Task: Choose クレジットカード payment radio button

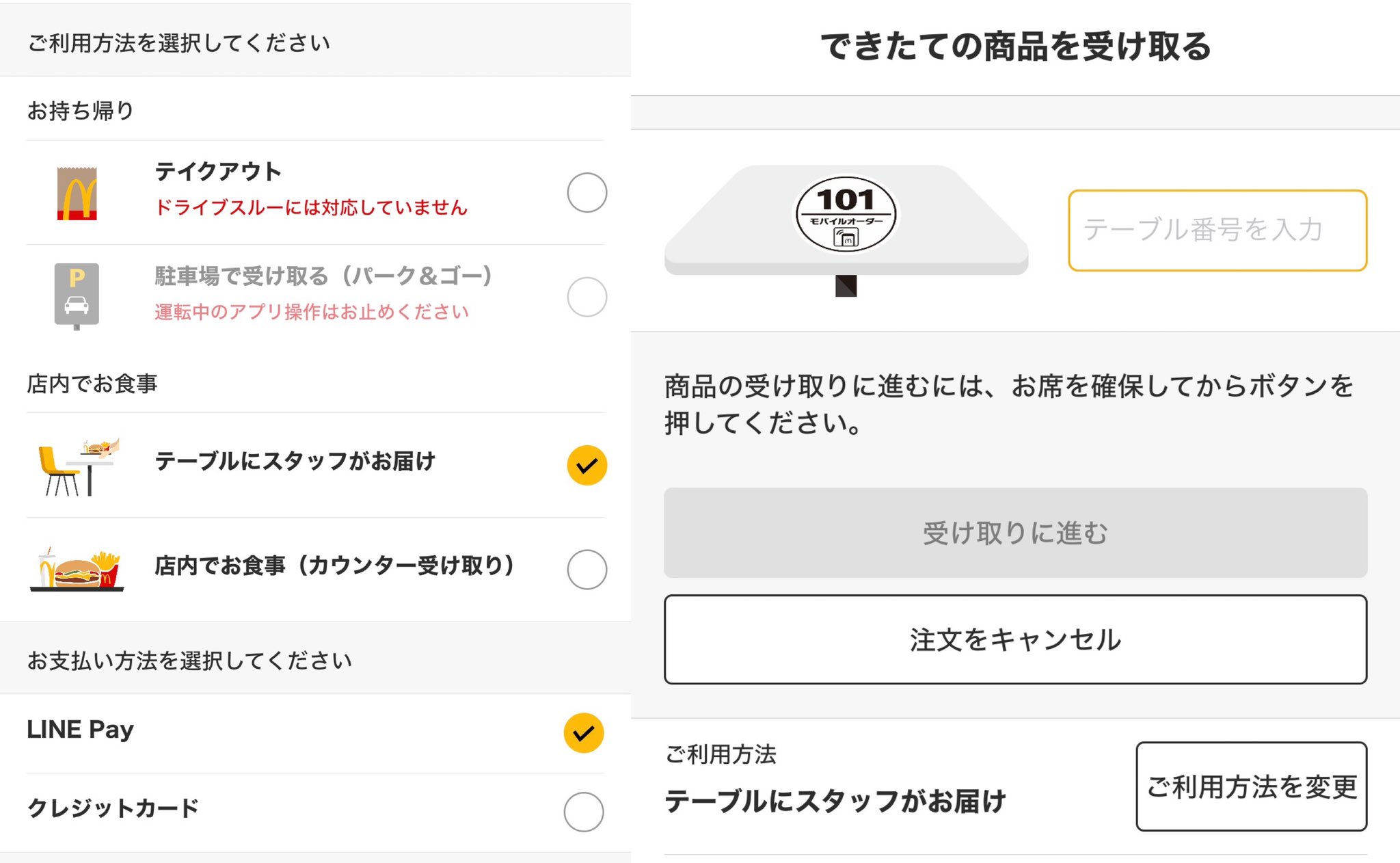Action: coord(583,812)
